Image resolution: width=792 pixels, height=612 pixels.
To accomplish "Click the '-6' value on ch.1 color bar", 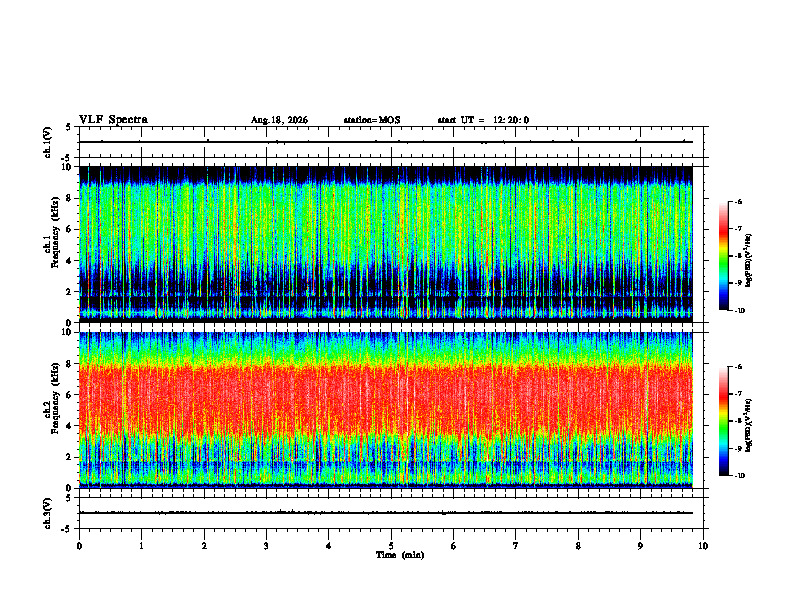I will pos(738,201).
